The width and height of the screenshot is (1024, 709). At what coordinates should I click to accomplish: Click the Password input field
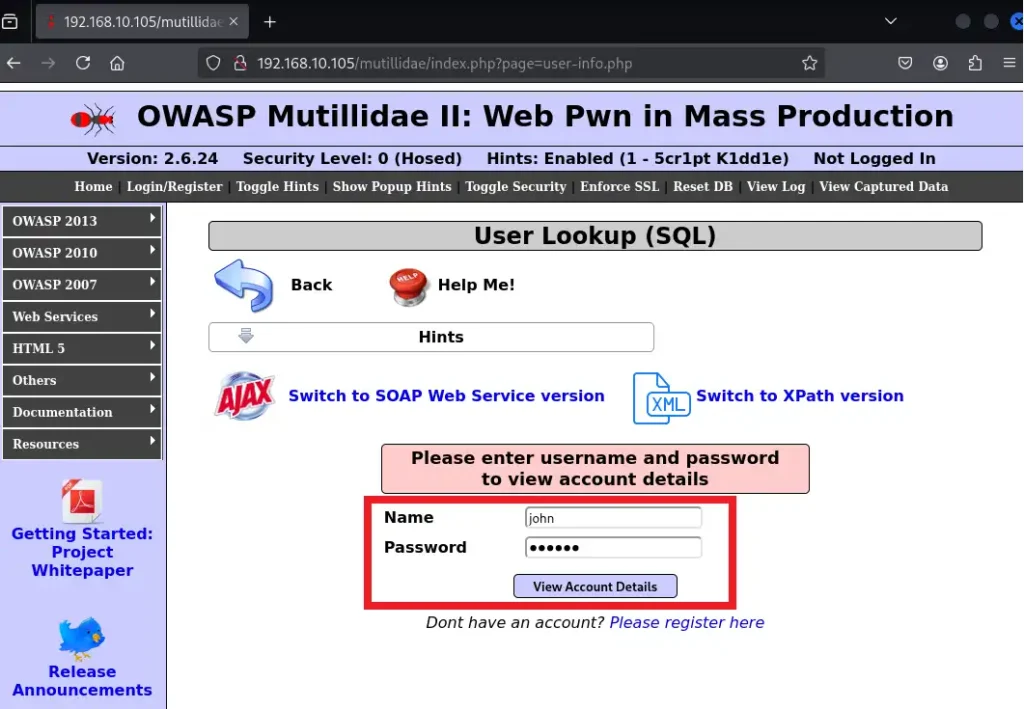pyautogui.click(x=613, y=547)
